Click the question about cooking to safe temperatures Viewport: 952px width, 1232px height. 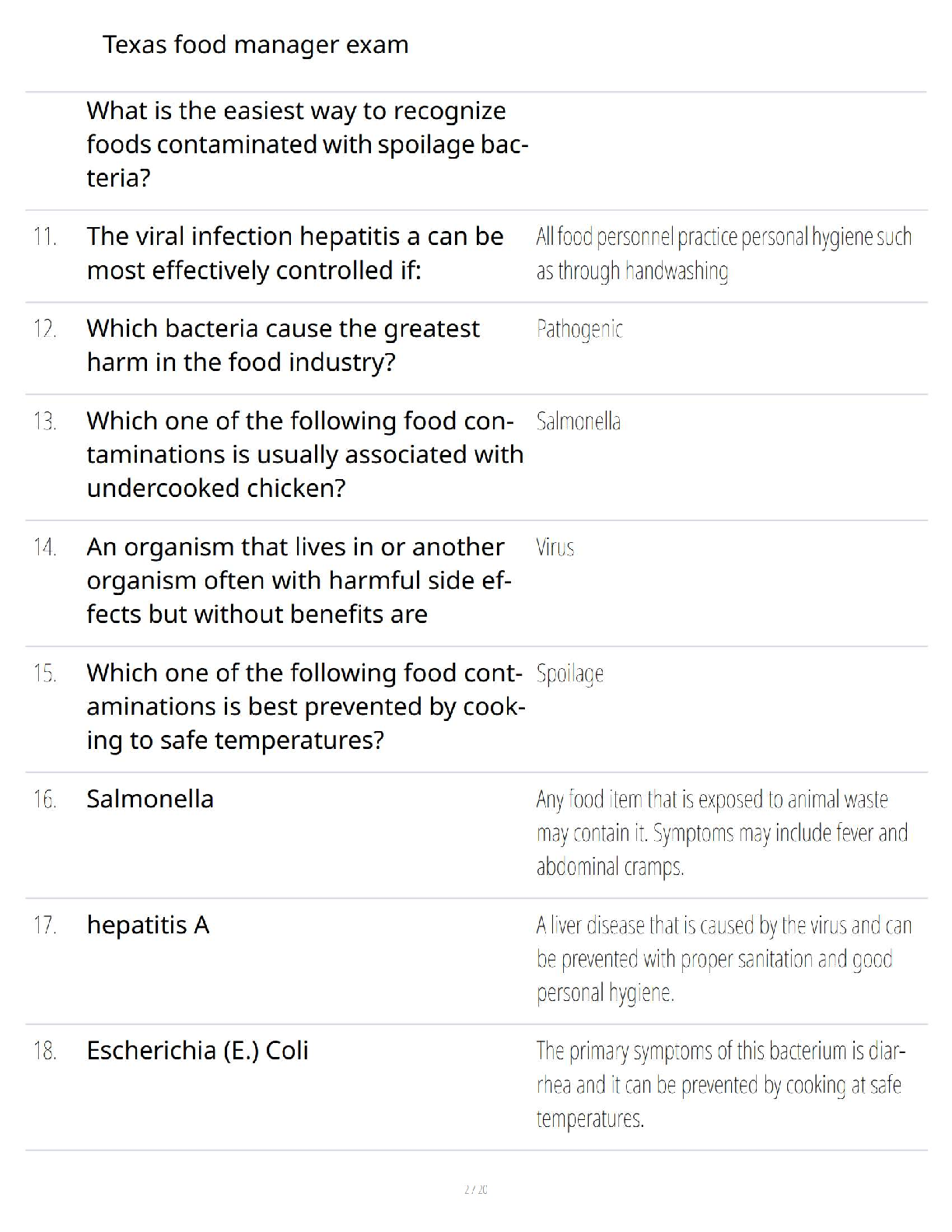[305, 706]
